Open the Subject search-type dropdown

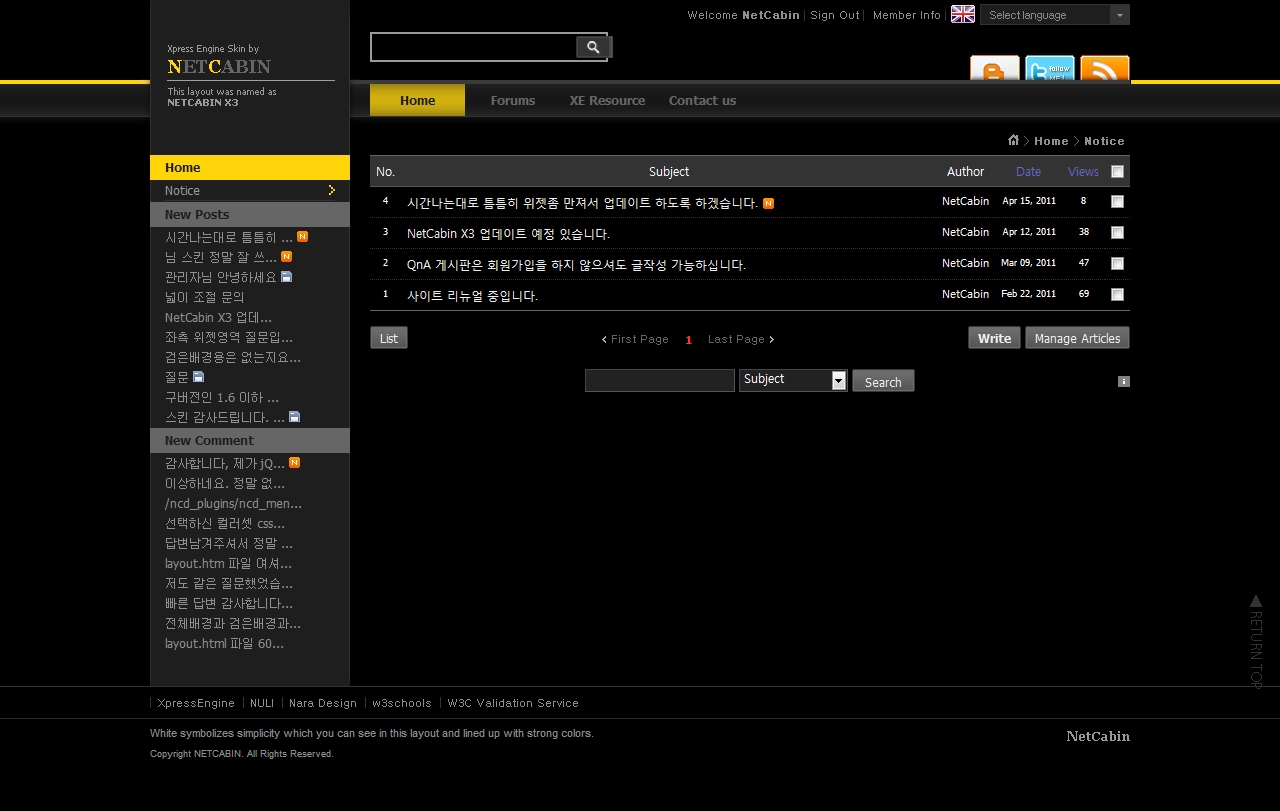pyautogui.click(x=793, y=380)
